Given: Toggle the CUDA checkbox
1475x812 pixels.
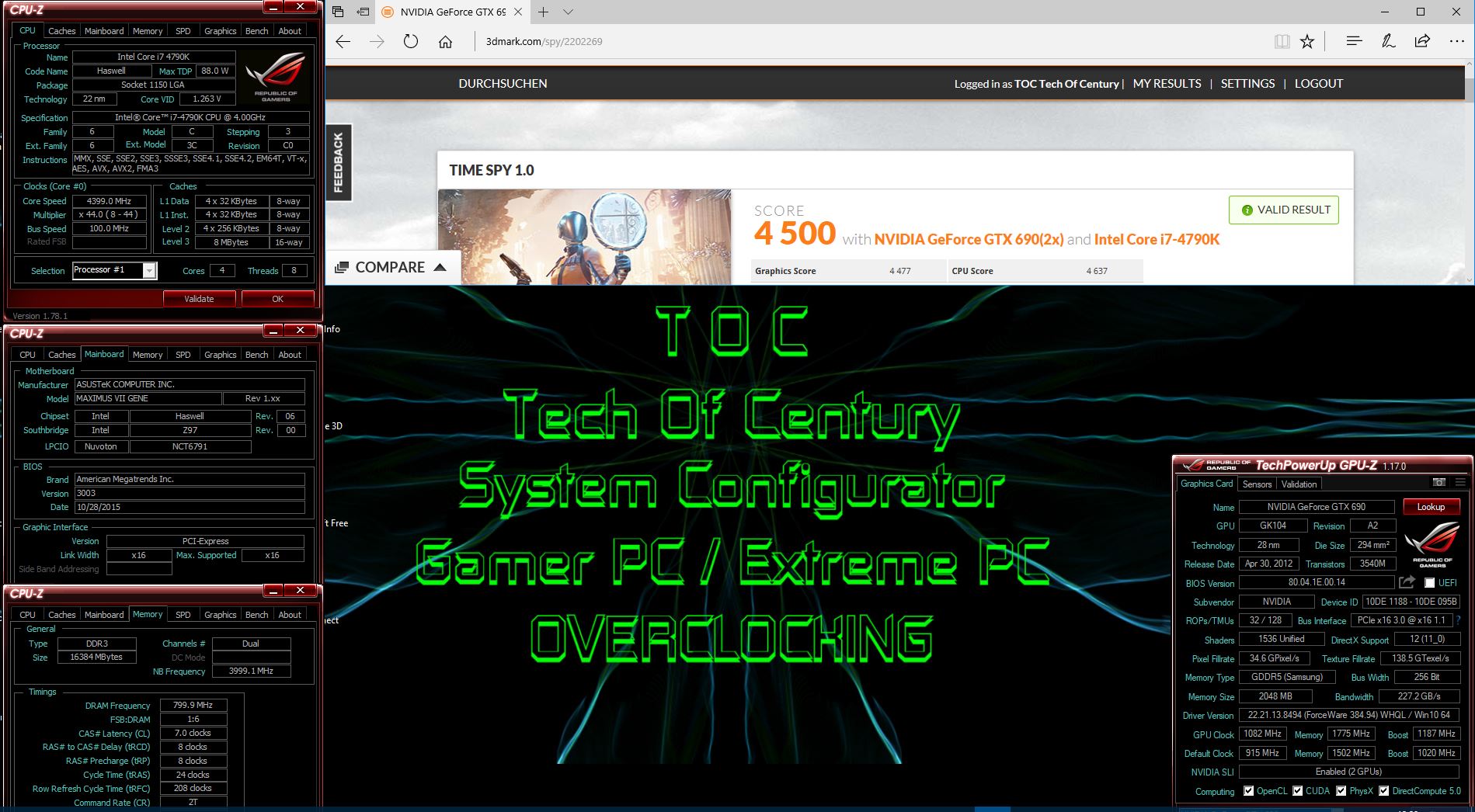Looking at the screenshot, I should click(x=1297, y=791).
